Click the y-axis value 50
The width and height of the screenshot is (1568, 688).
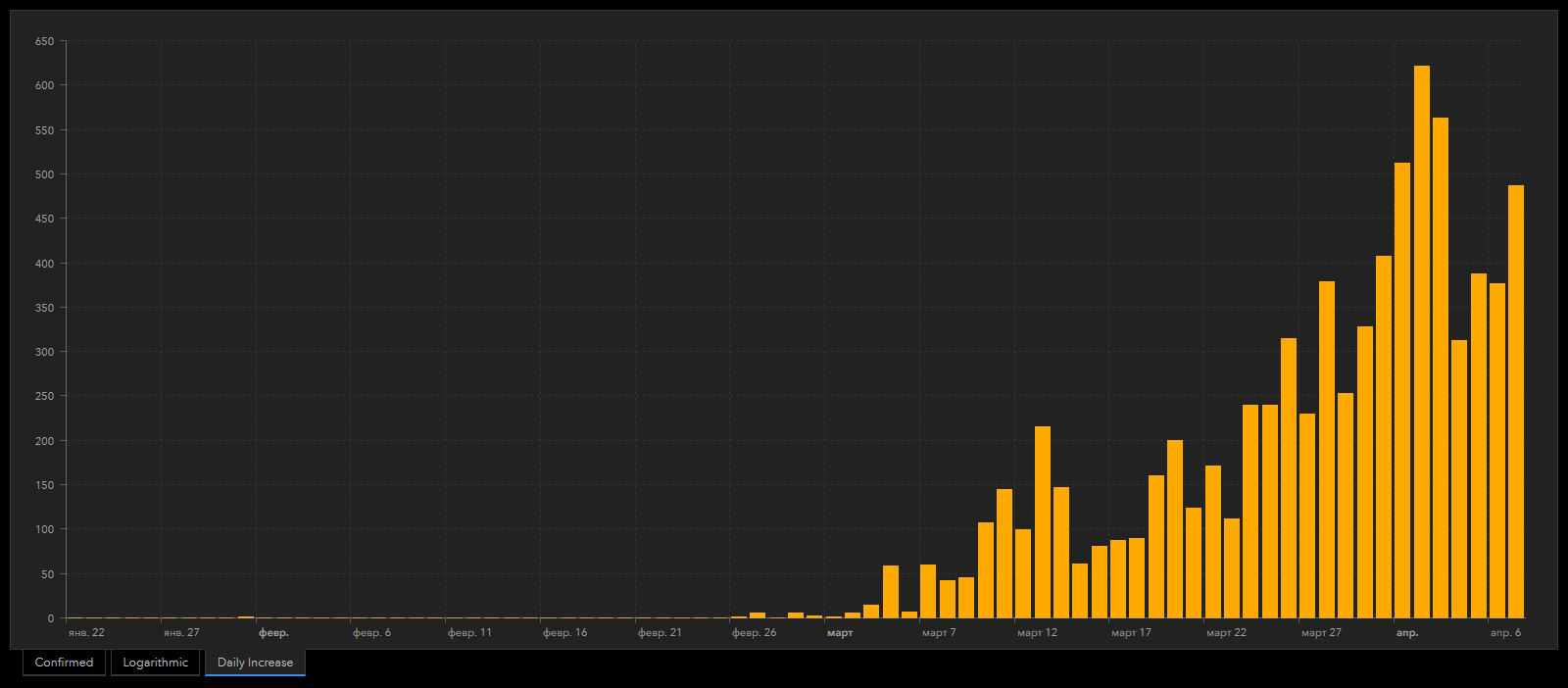click(48, 574)
